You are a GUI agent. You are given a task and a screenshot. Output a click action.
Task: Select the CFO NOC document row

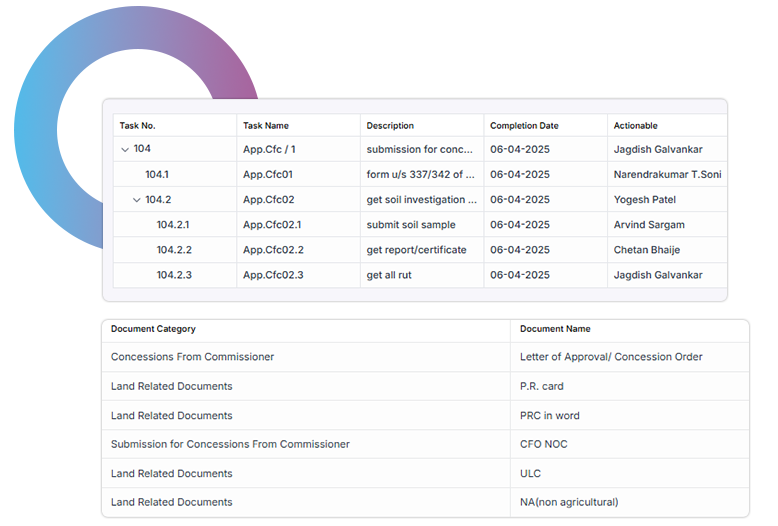(x=543, y=444)
